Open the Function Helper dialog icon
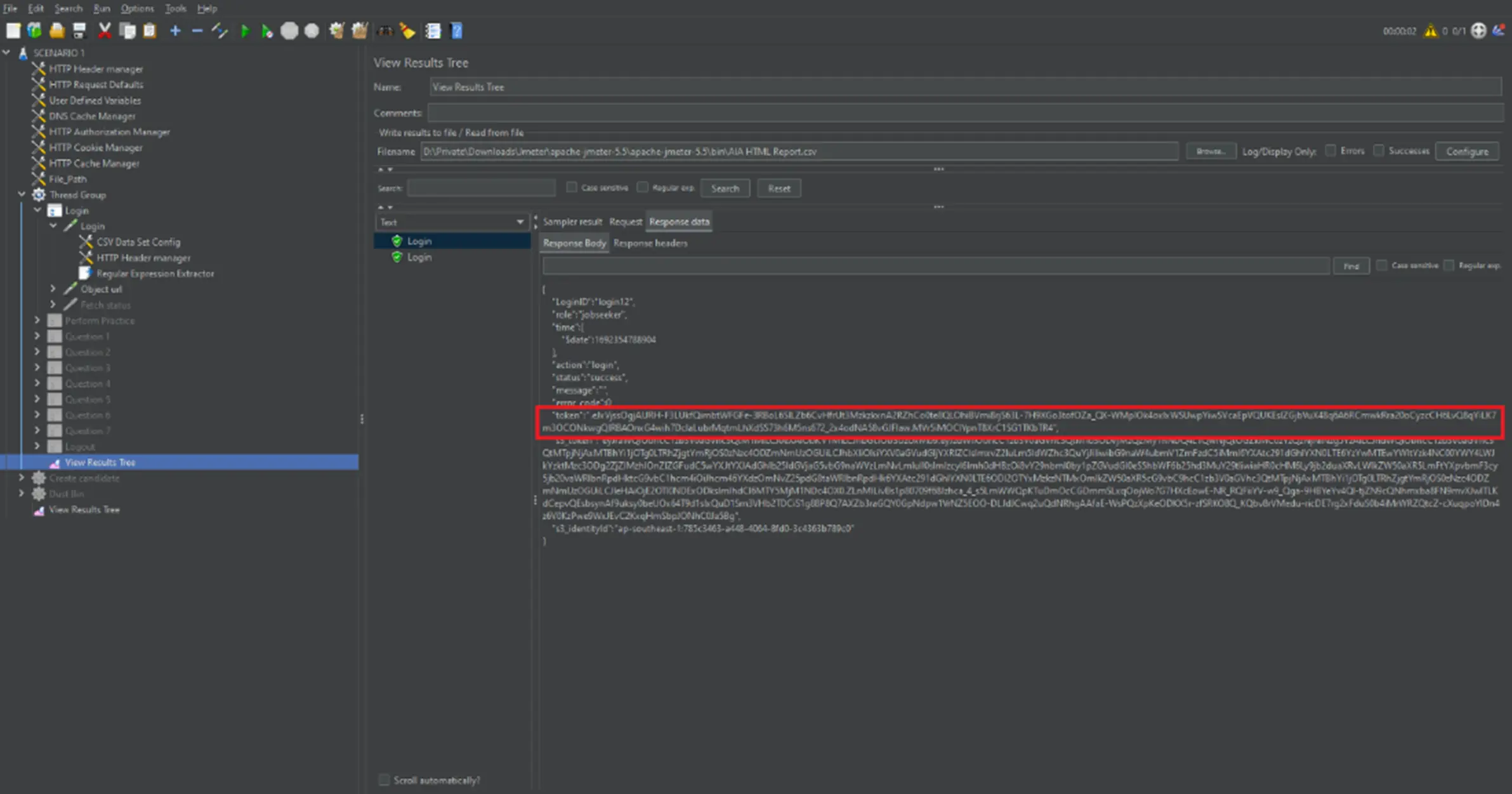 pos(434,30)
